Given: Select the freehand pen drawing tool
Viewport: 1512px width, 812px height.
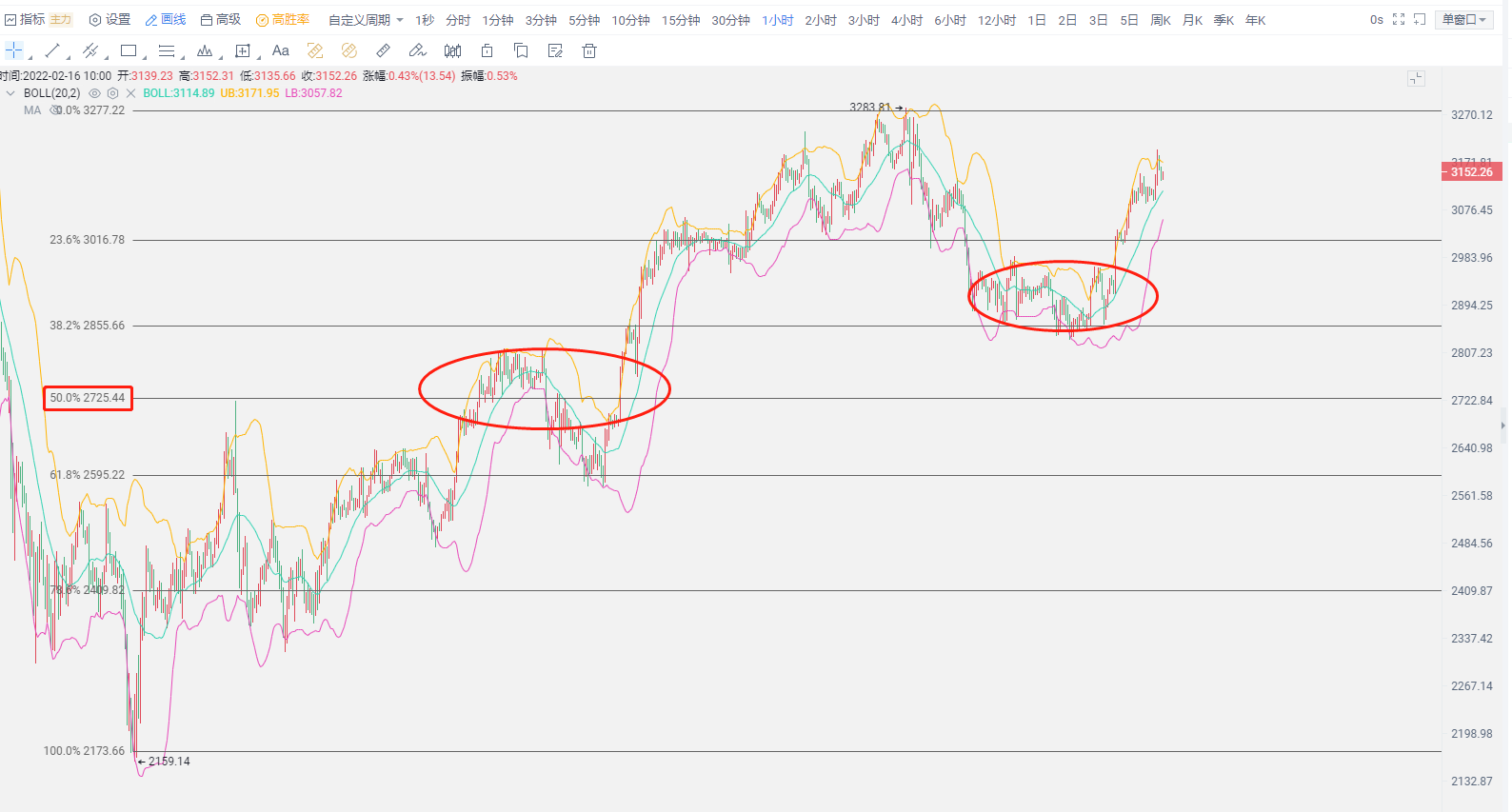Looking at the screenshot, I should click(417, 50).
